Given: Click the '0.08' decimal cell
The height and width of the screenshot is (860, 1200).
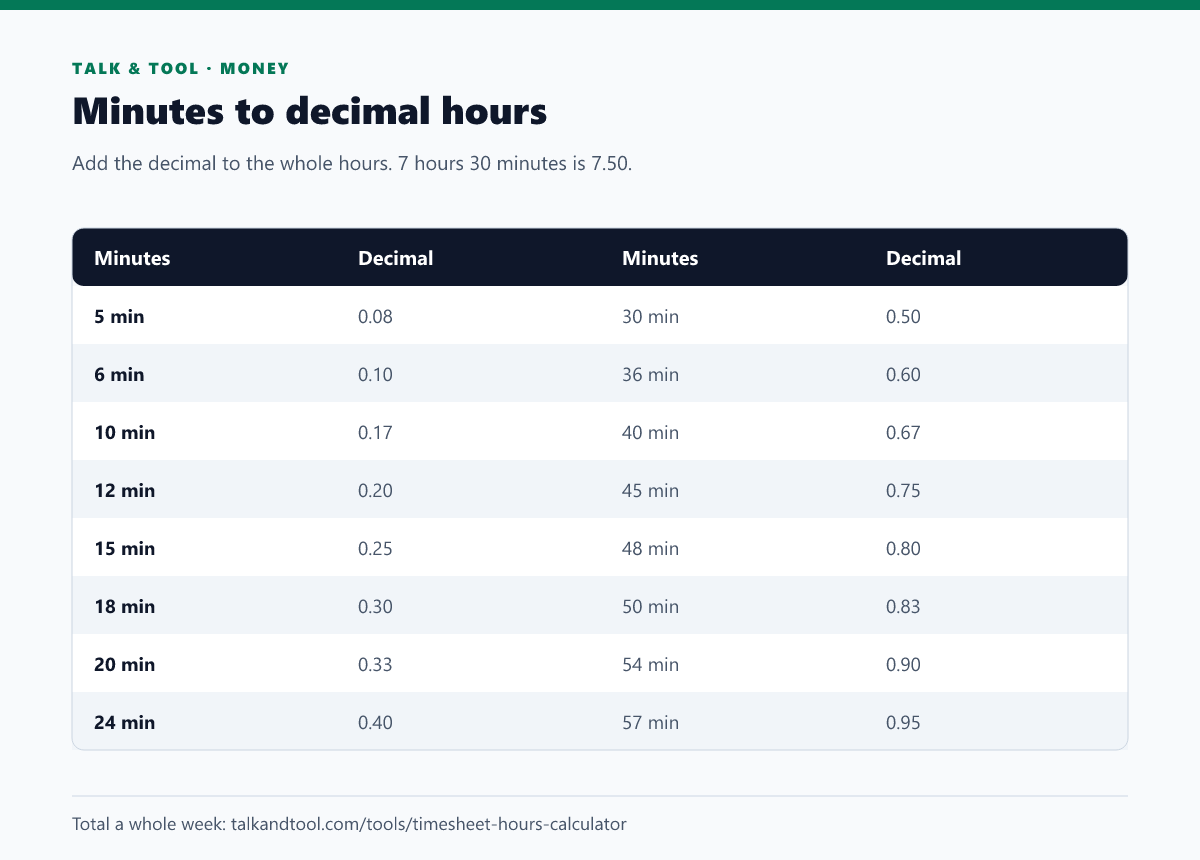Looking at the screenshot, I should click(x=376, y=317).
